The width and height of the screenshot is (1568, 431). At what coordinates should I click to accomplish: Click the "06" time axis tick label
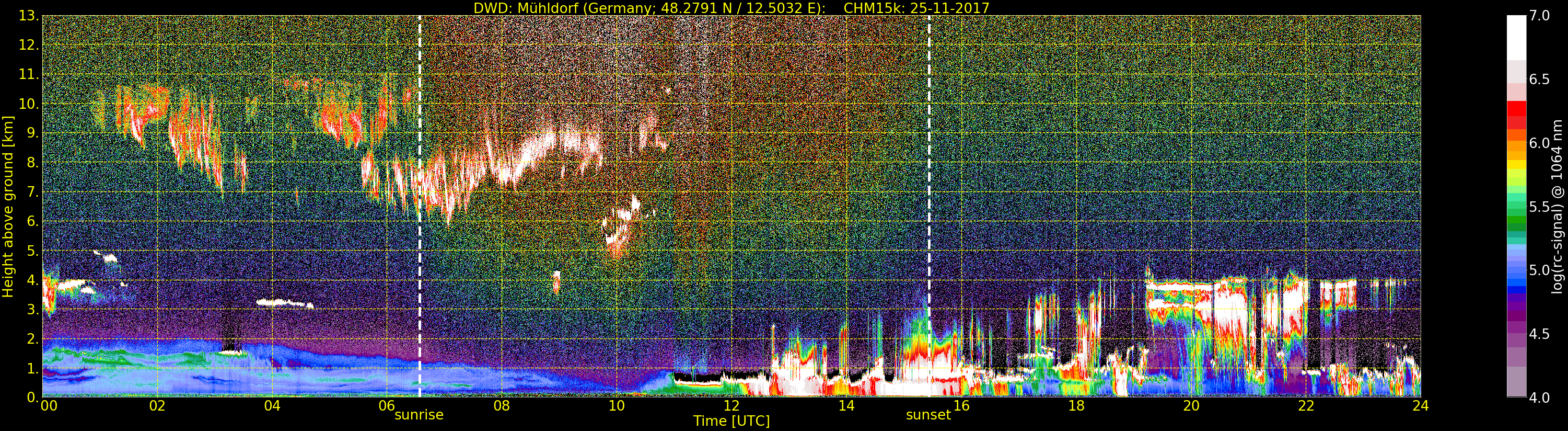387,405
